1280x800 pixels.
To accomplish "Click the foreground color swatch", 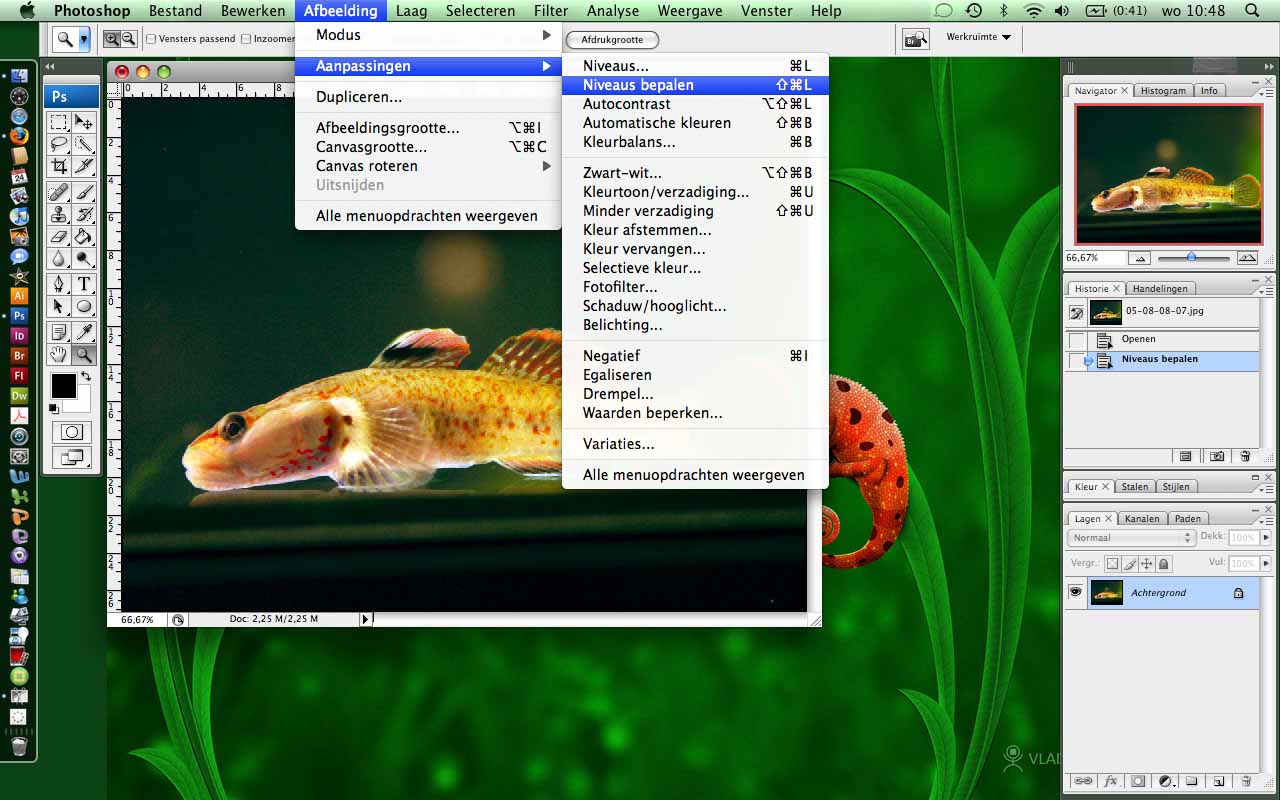I will point(64,385).
